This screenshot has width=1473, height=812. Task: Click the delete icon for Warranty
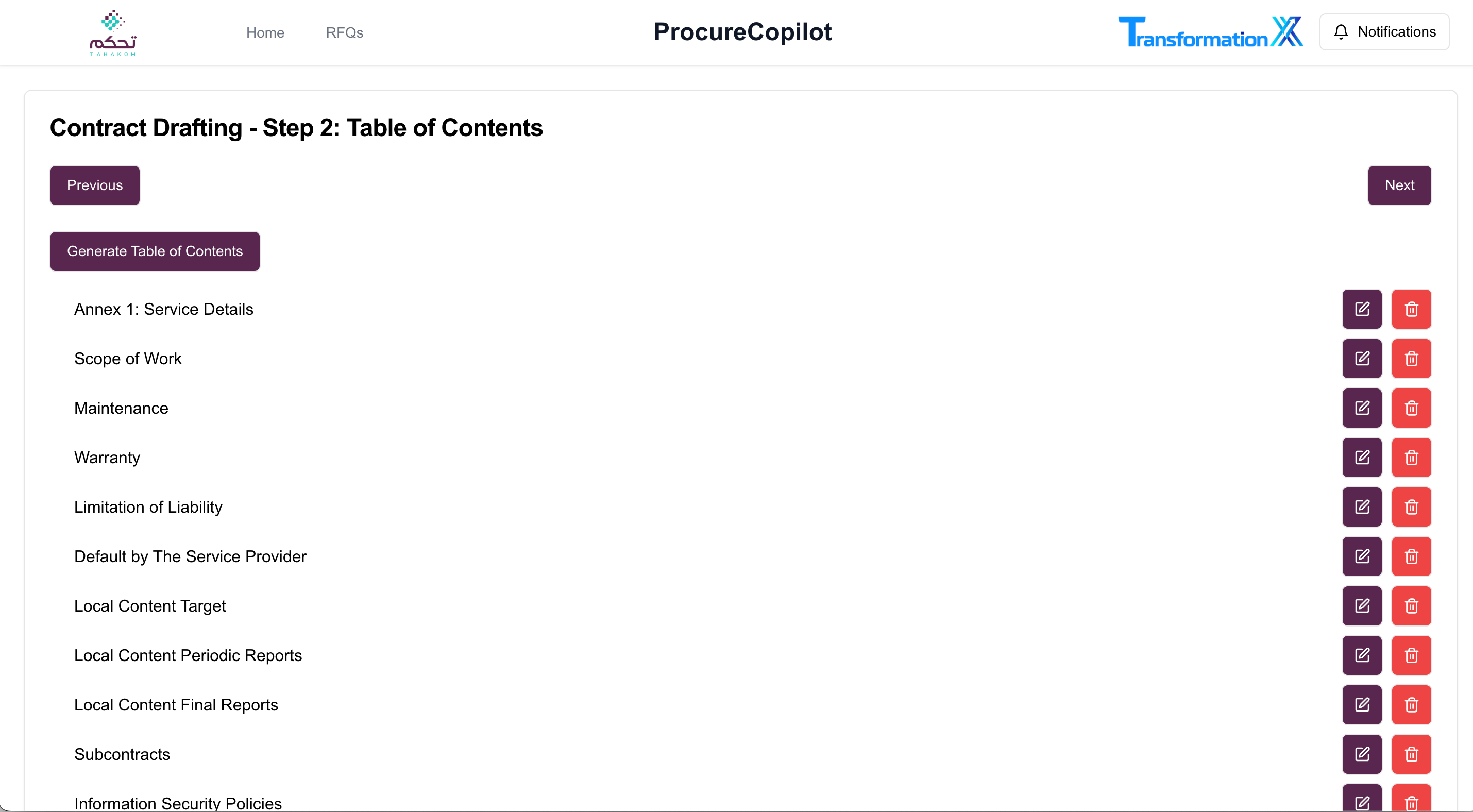1411,457
